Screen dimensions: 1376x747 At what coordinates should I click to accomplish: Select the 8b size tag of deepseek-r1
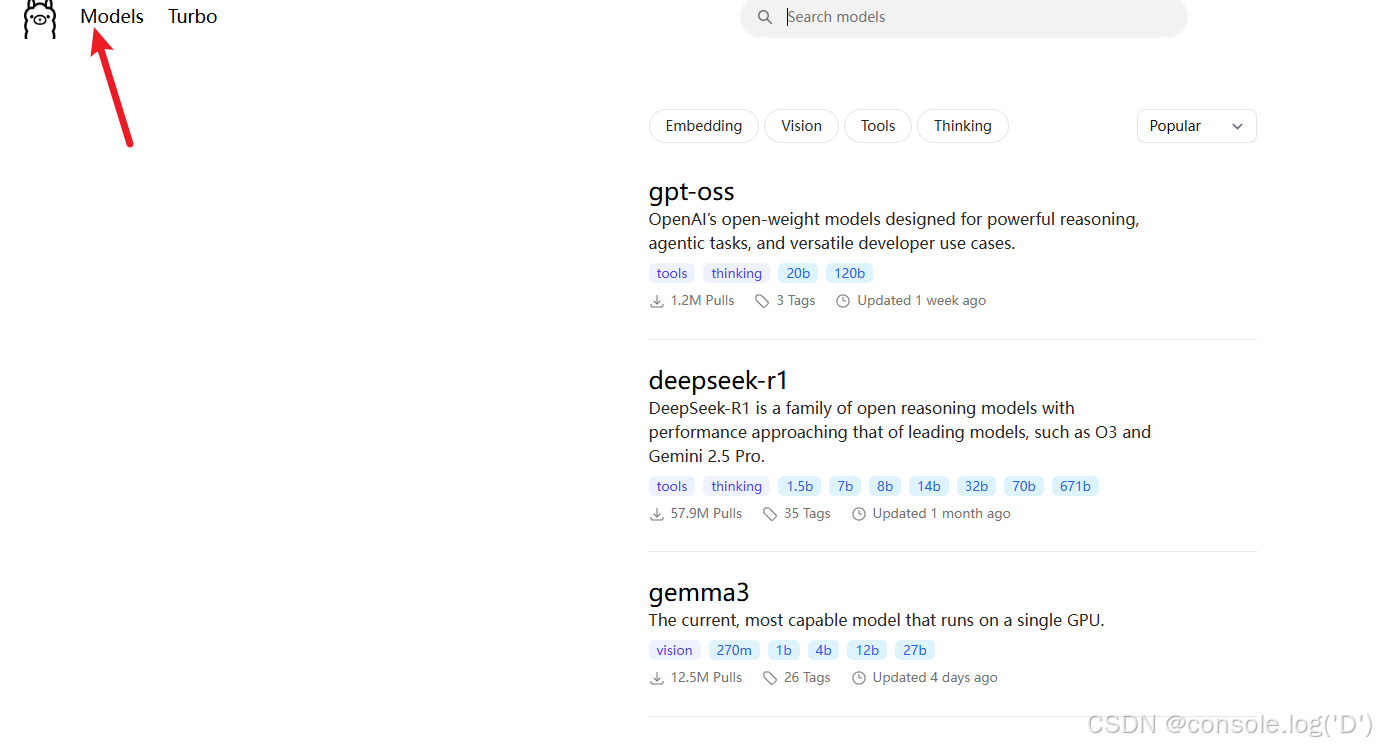click(x=885, y=486)
